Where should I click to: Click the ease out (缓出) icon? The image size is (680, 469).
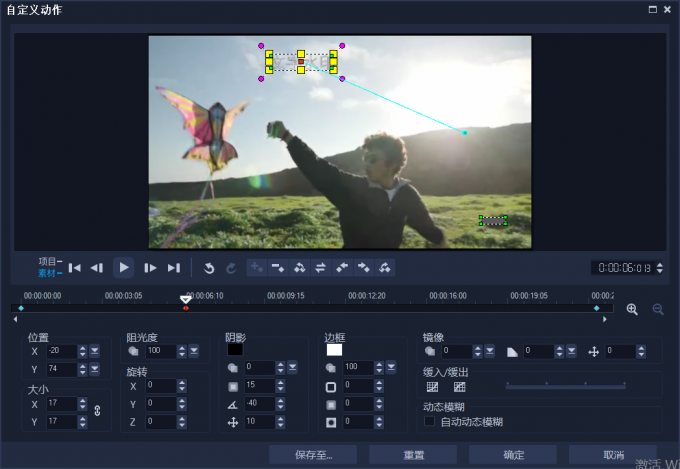(x=459, y=387)
